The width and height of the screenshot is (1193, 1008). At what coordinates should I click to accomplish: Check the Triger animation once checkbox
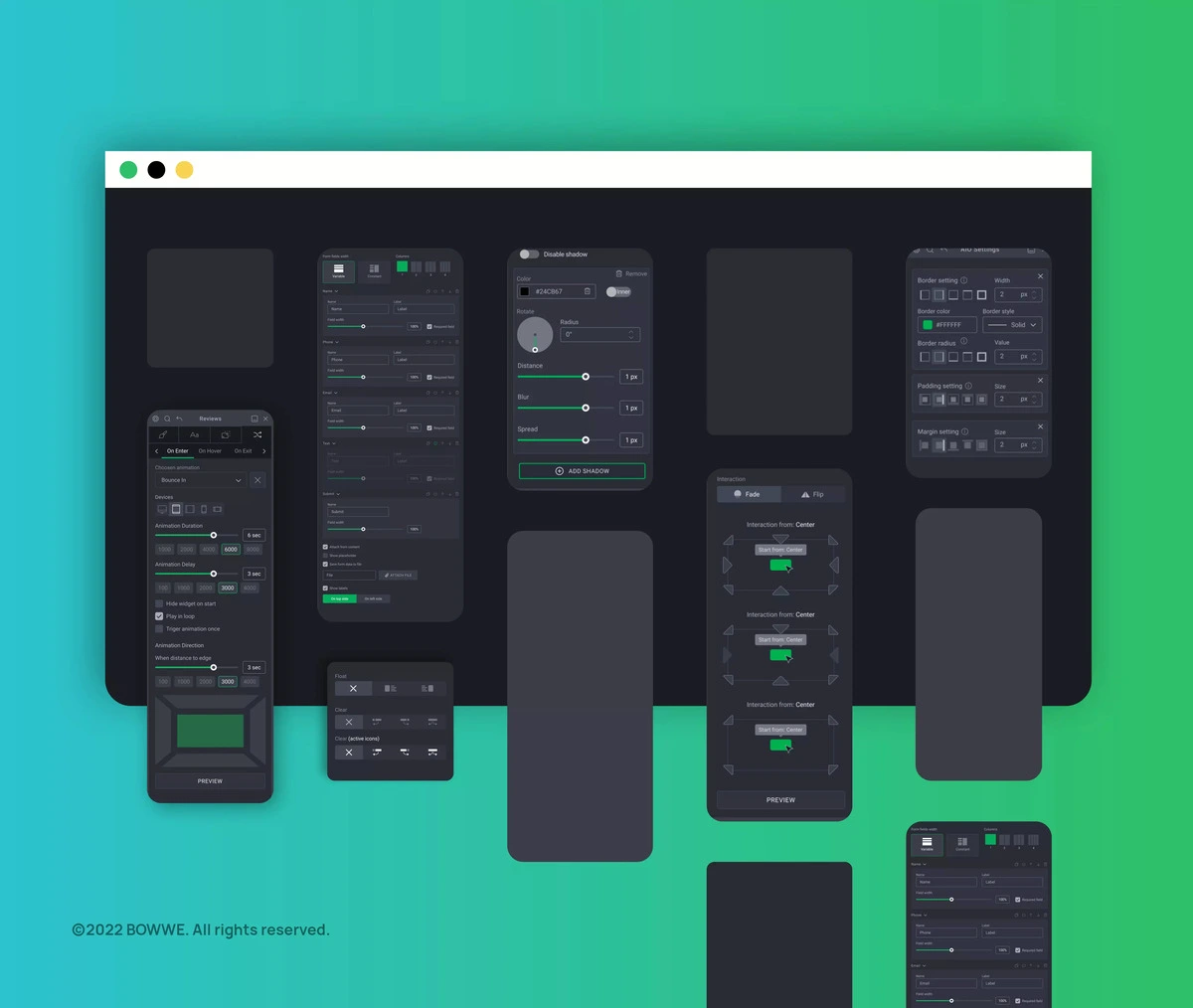point(159,629)
